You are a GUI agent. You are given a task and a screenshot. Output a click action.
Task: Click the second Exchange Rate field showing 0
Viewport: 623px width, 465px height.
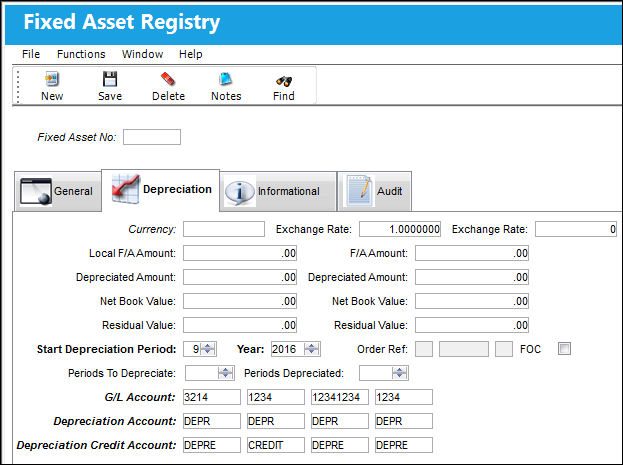click(x=576, y=229)
